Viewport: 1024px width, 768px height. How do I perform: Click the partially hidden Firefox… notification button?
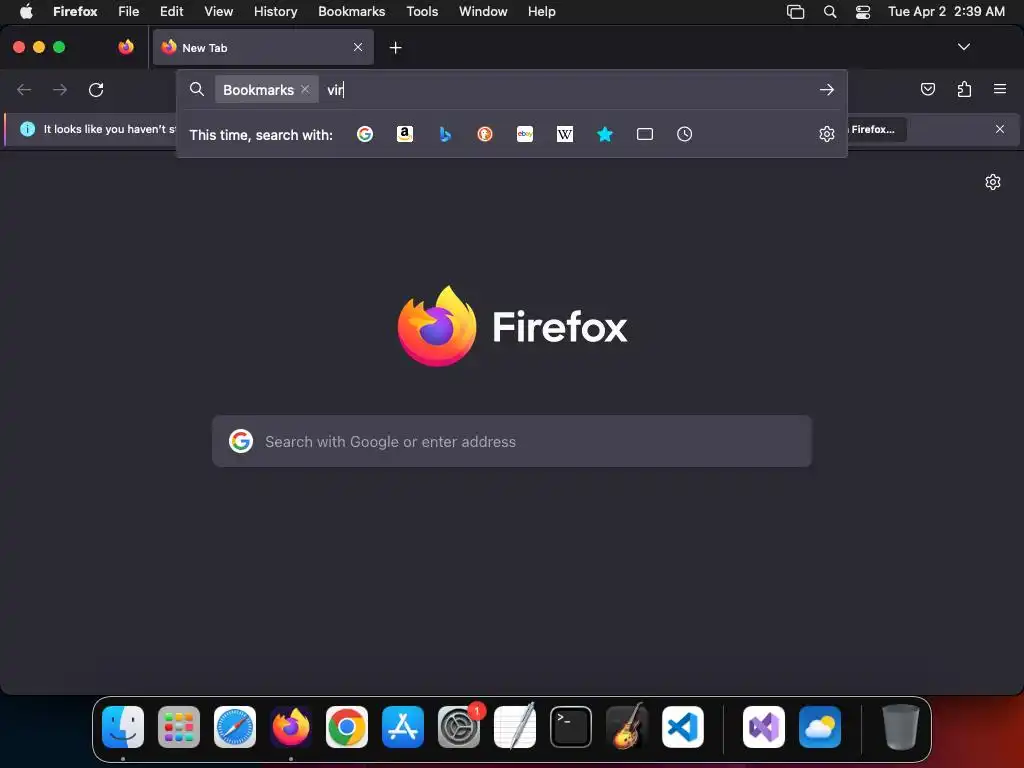[x=877, y=129]
